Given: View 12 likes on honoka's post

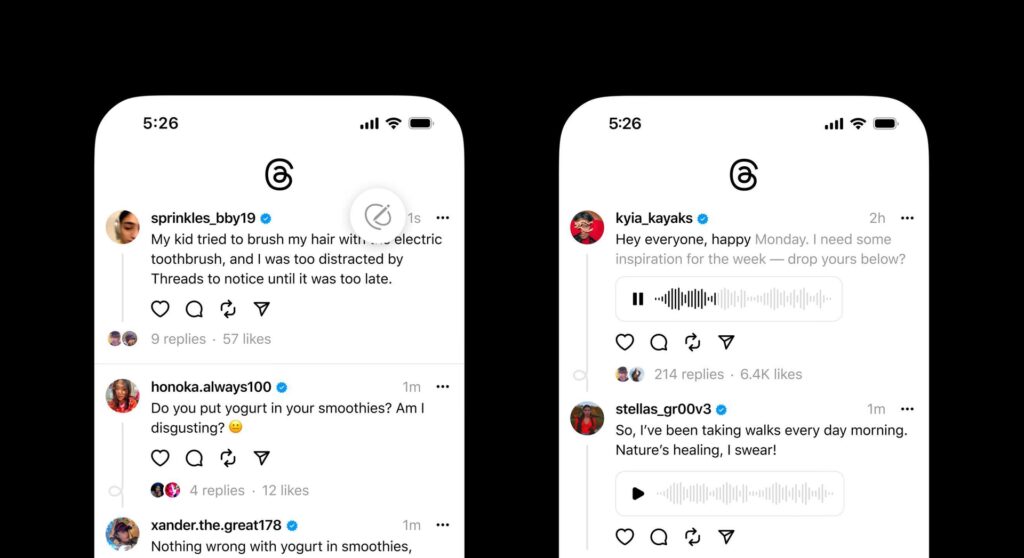Looking at the screenshot, I should pos(285,491).
